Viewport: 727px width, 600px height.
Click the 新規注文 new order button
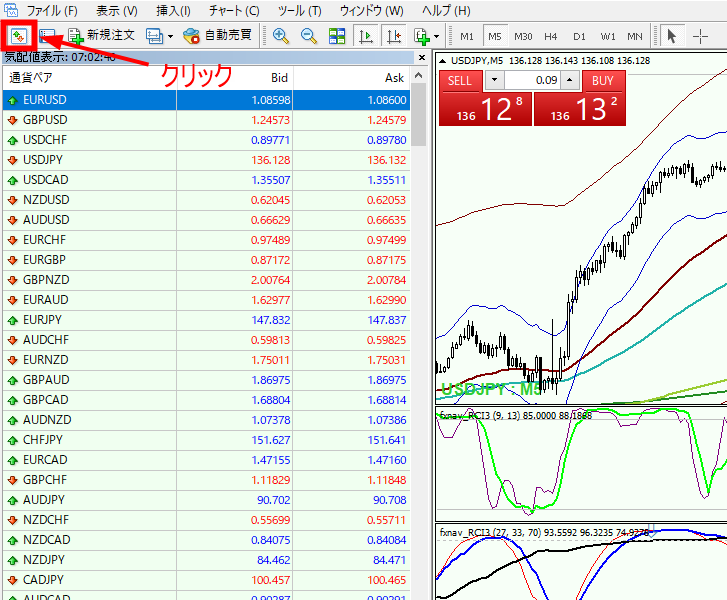coord(101,35)
